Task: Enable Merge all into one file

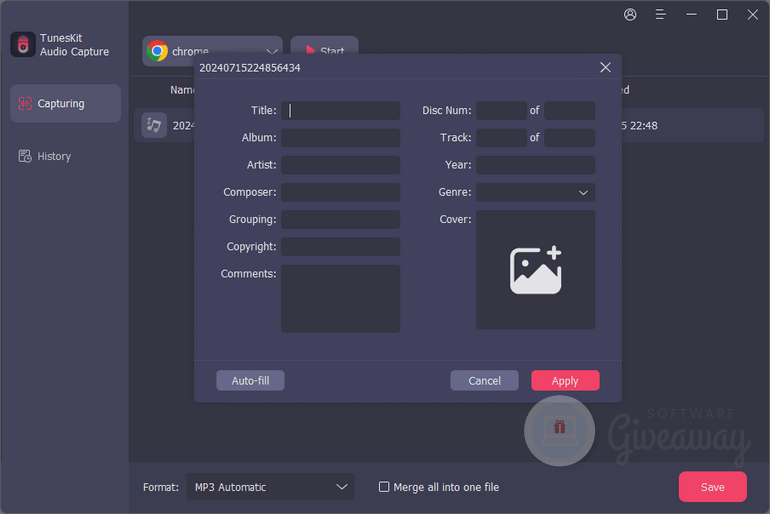Action: click(384, 487)
